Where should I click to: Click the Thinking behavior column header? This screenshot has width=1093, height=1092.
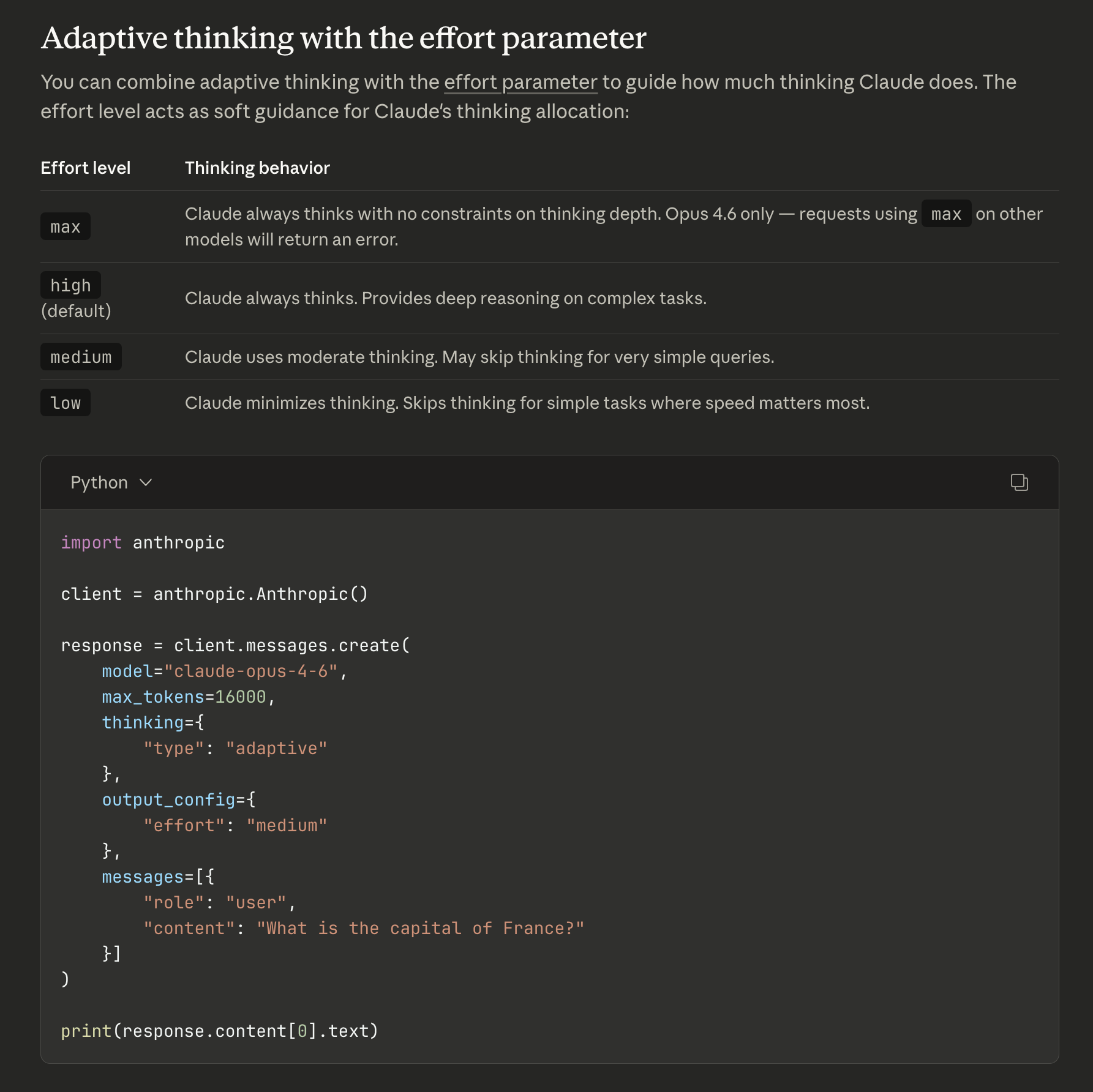click(x=257, y=168)
